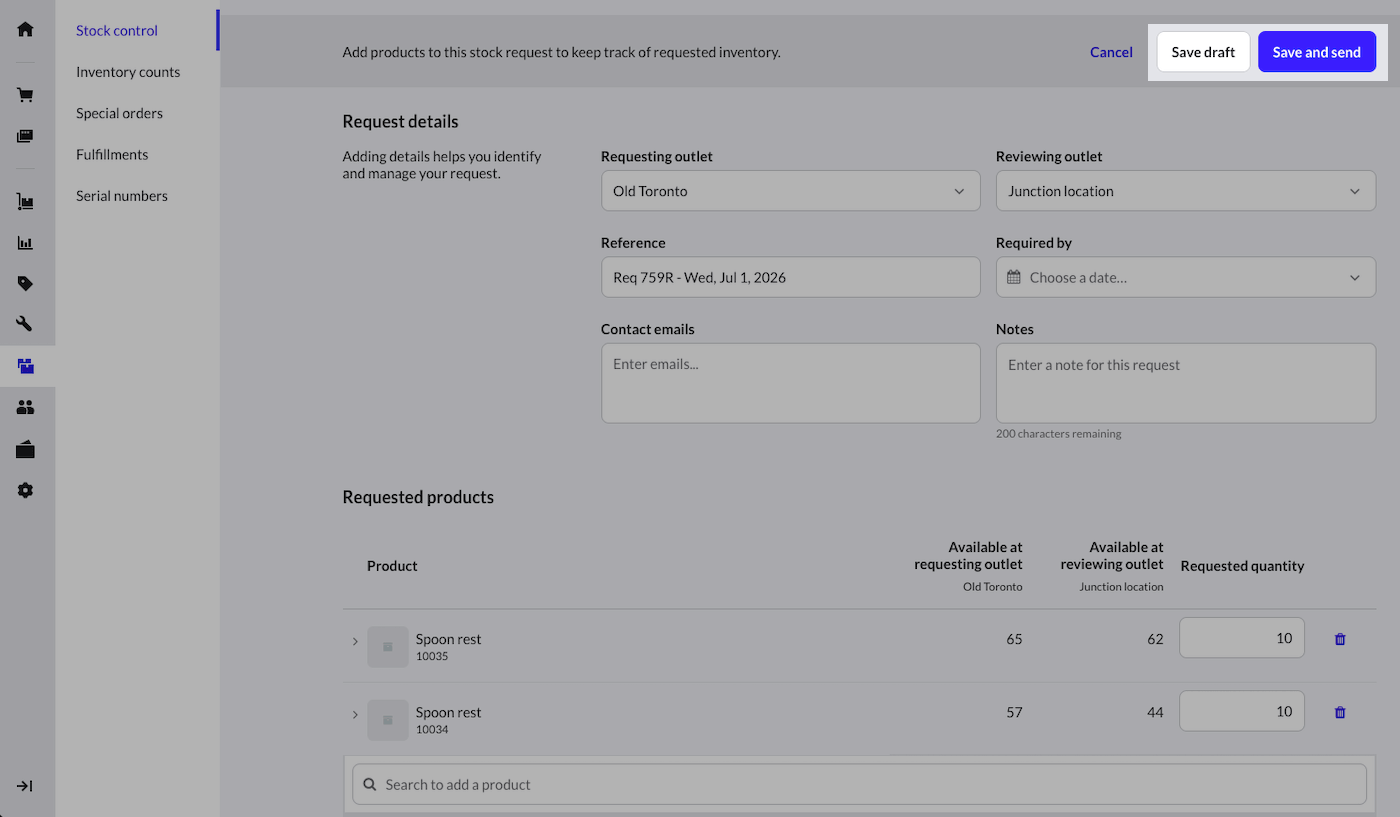Open Special orders in the submenu

119,113
